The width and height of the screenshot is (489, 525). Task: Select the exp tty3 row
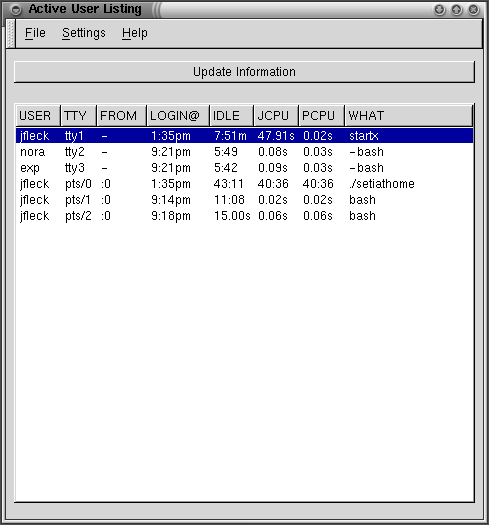tap(244, 168)
